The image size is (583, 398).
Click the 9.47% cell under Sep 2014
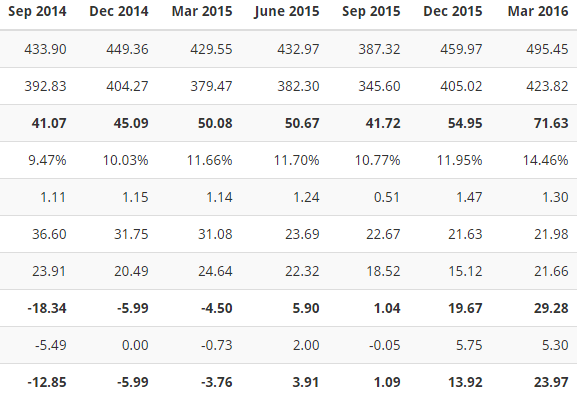click(x=47, y=160)
